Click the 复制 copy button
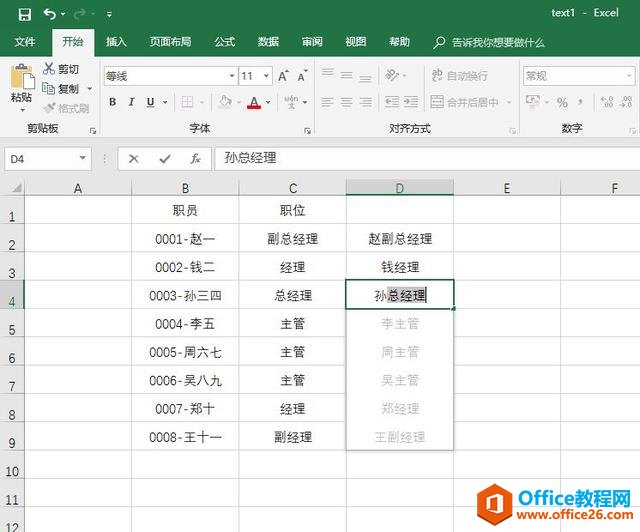Screen dimensions: 640x532 tap(61, 89)
